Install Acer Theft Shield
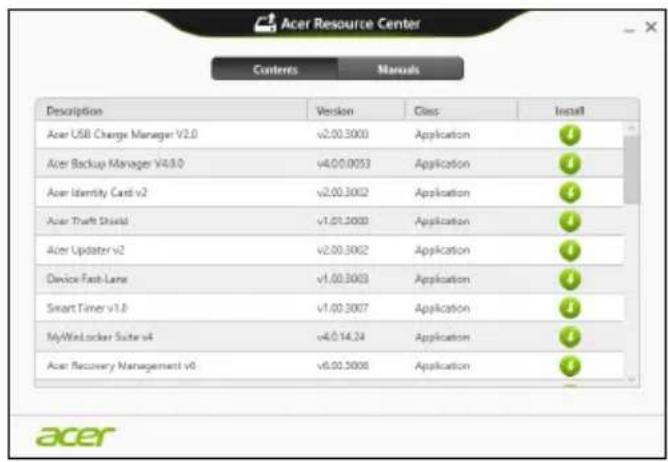The width and height of the screenshot is (668, 462). (x=570, y=222)
